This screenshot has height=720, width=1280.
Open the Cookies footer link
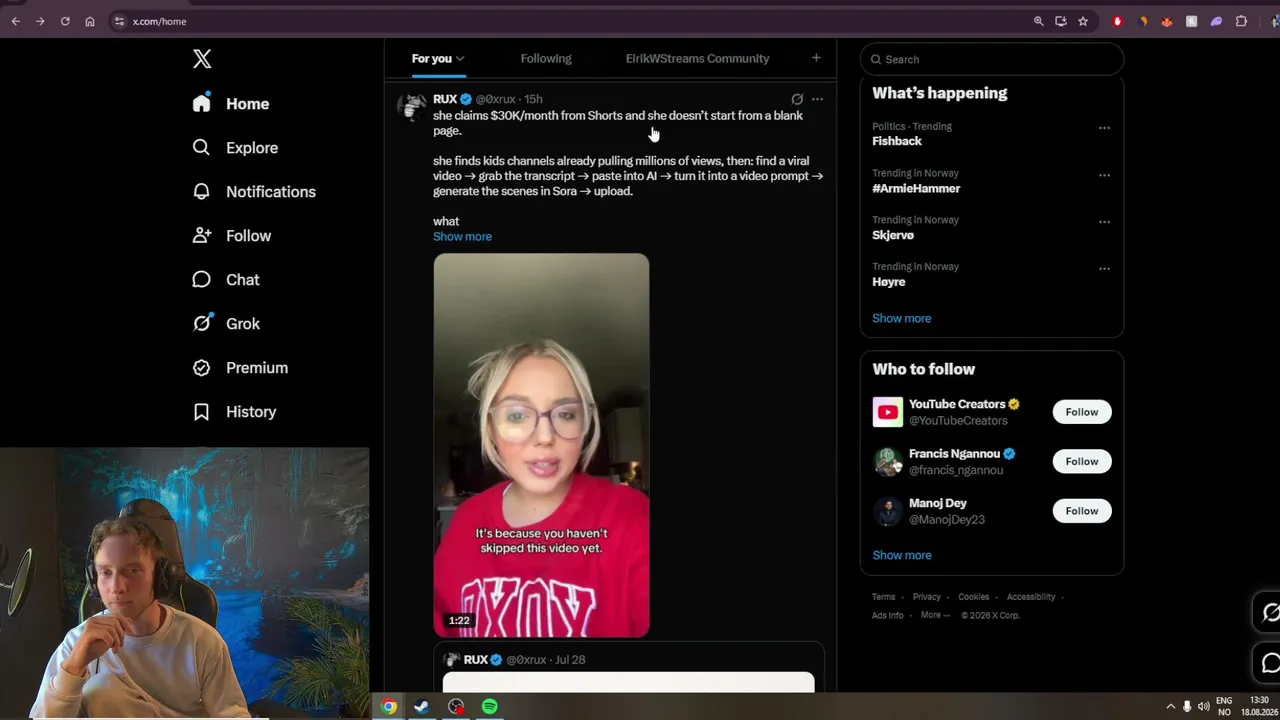(973, 597)
